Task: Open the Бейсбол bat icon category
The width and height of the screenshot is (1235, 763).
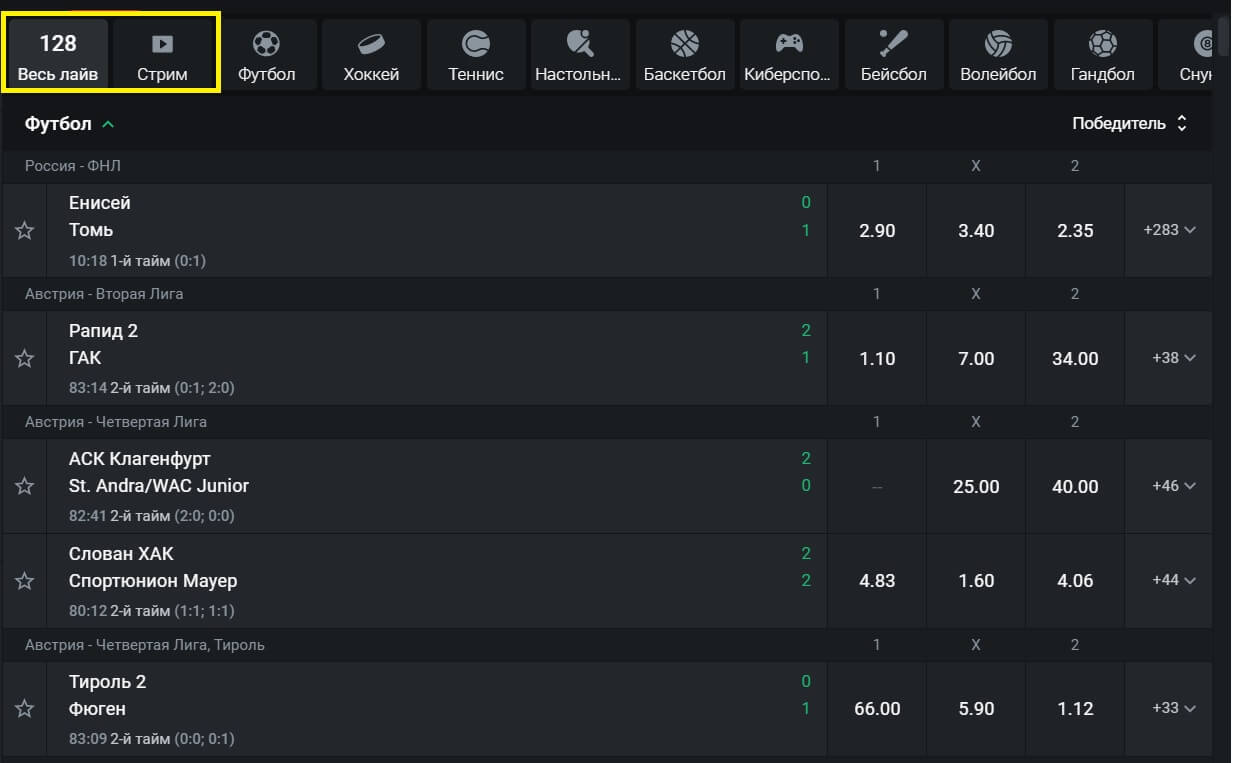Action: tap(893, 44)
